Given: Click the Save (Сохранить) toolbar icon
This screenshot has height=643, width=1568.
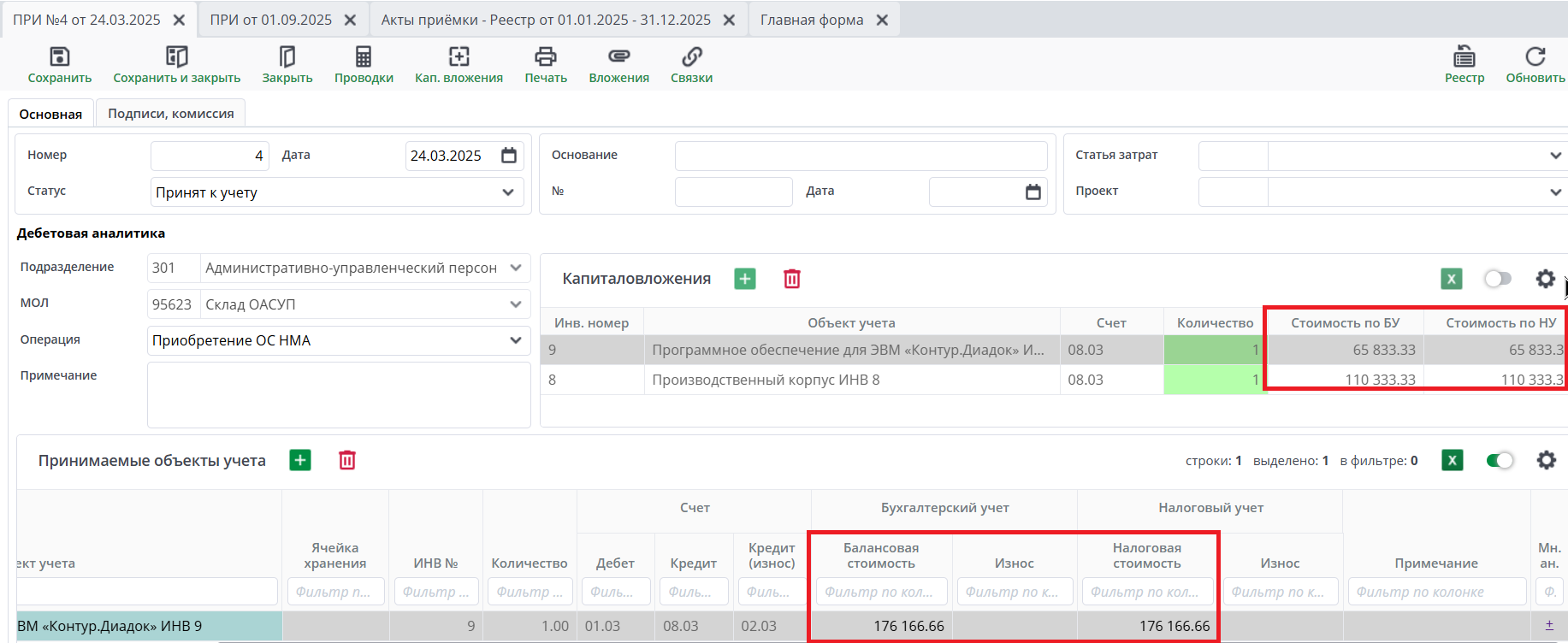Looking at the screenshot, I should click(59, 57).
